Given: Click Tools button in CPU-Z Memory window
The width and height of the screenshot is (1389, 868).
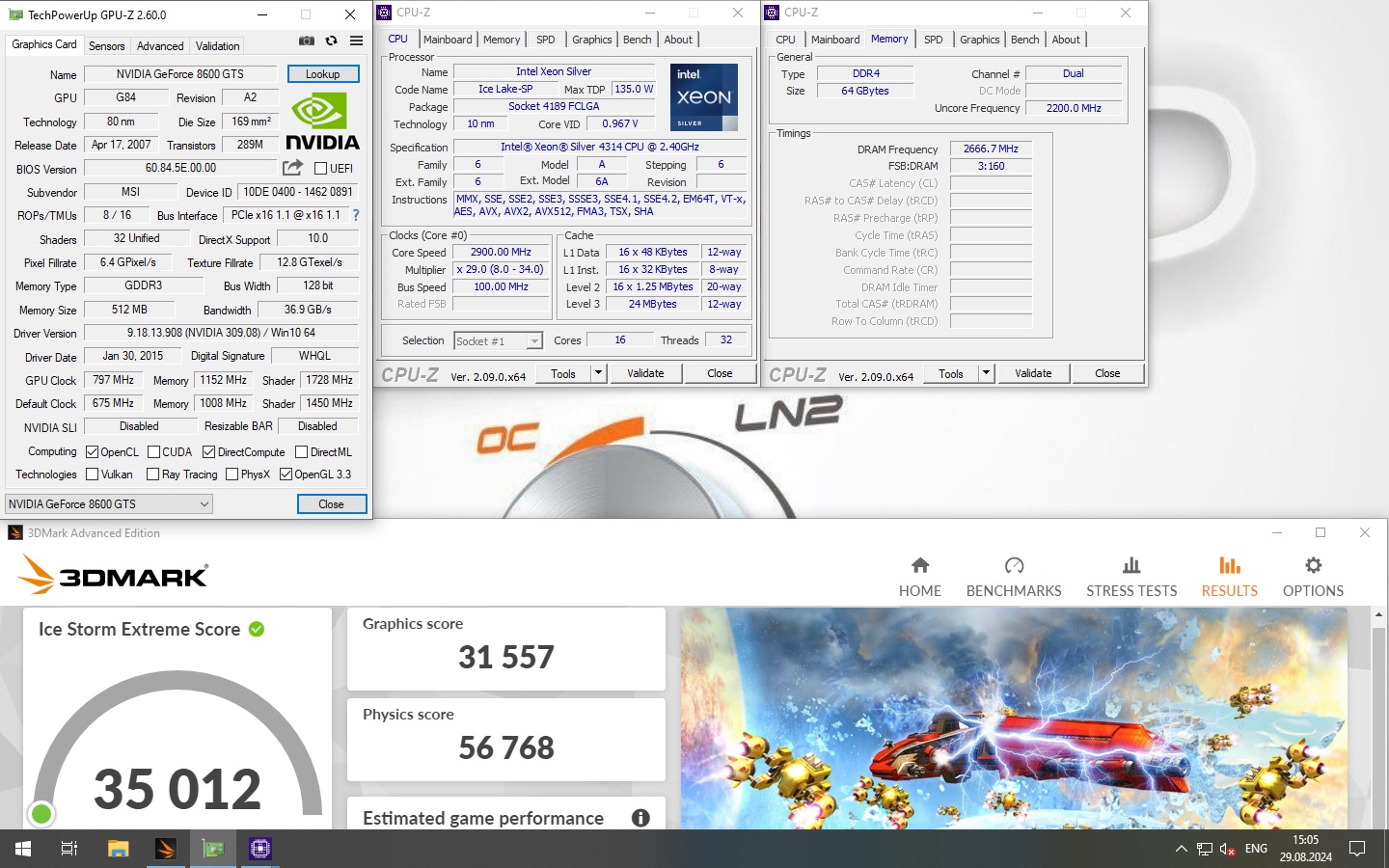Looking at the screenshot, I should [x=951, y=373].
